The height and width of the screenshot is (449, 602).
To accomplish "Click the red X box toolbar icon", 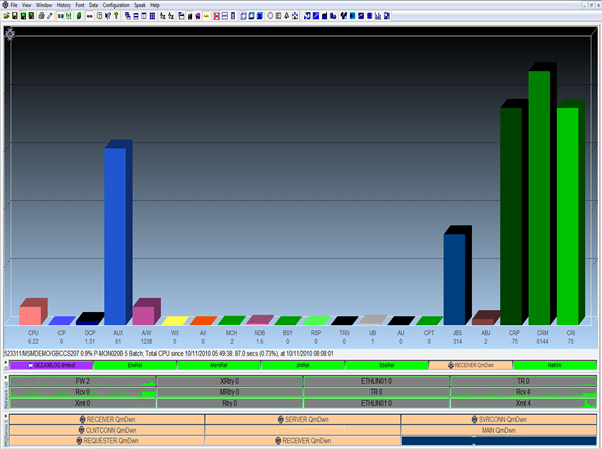I will tap(218, 16).
